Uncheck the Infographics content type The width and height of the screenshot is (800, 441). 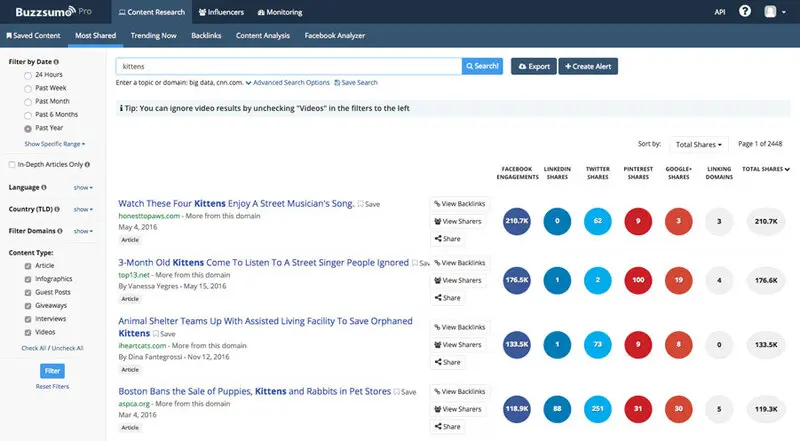[28, 279]
